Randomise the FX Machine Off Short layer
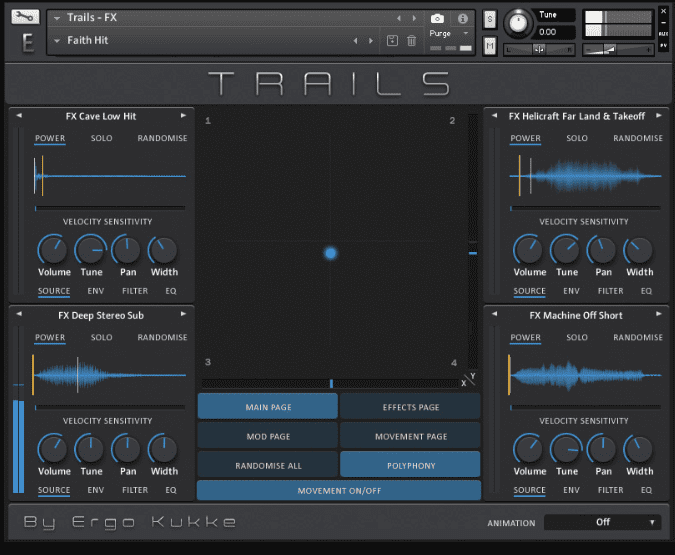The height and width of the screenshot is (555, 675). (x=638, y=338)
